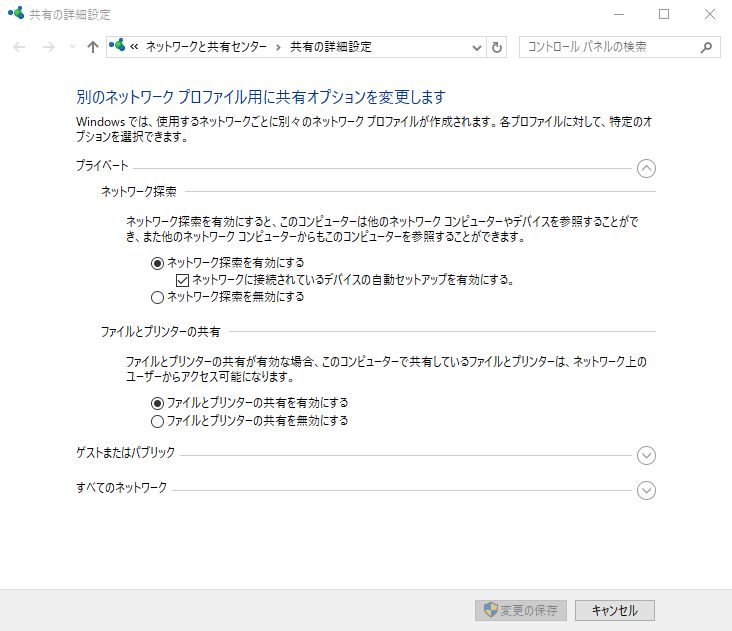
Task: Select ネットワーク探索を無効にする radio button
Action: pos(156,297)
